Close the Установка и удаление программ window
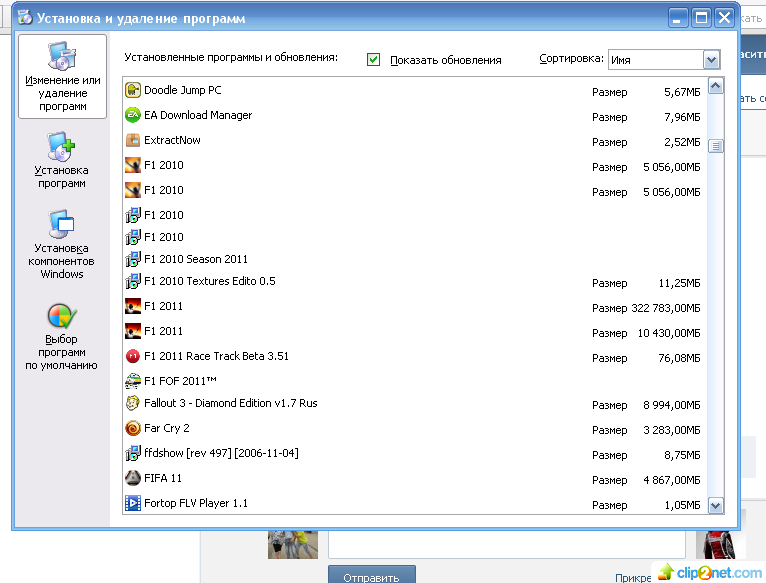 (724, 19)
